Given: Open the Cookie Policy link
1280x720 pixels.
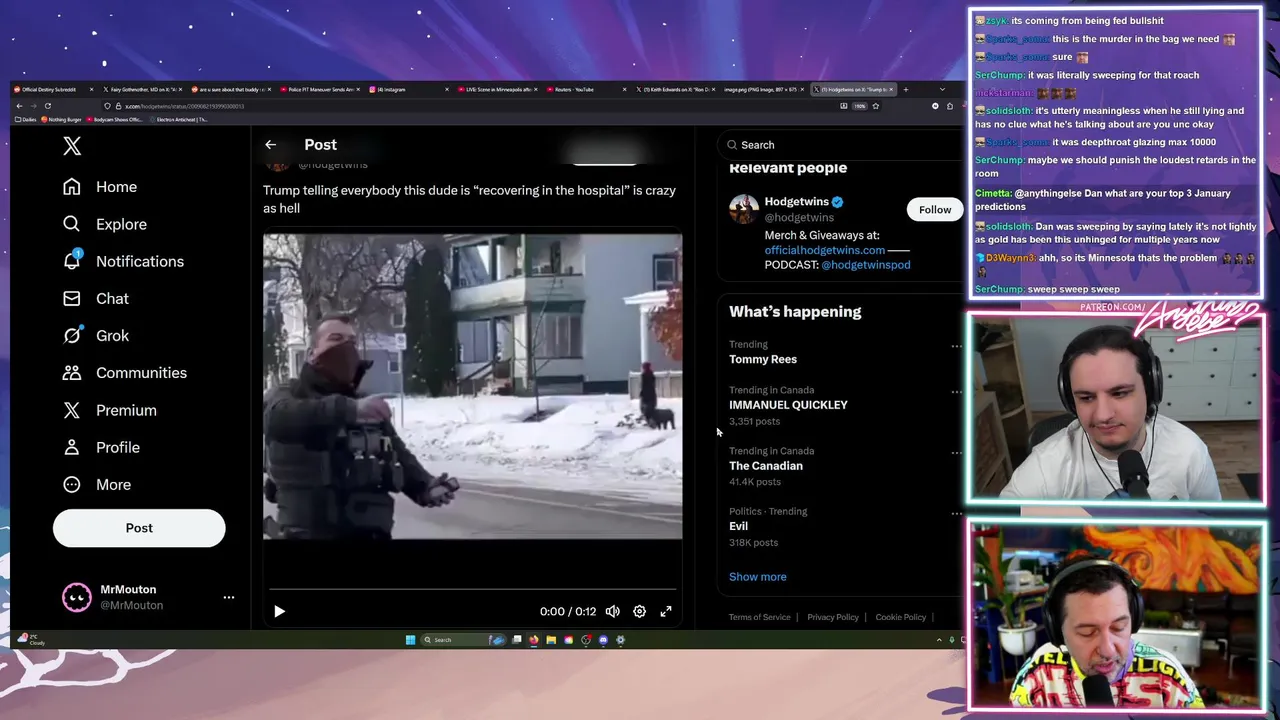Looking at the screenshot, I should coord(901,617).
